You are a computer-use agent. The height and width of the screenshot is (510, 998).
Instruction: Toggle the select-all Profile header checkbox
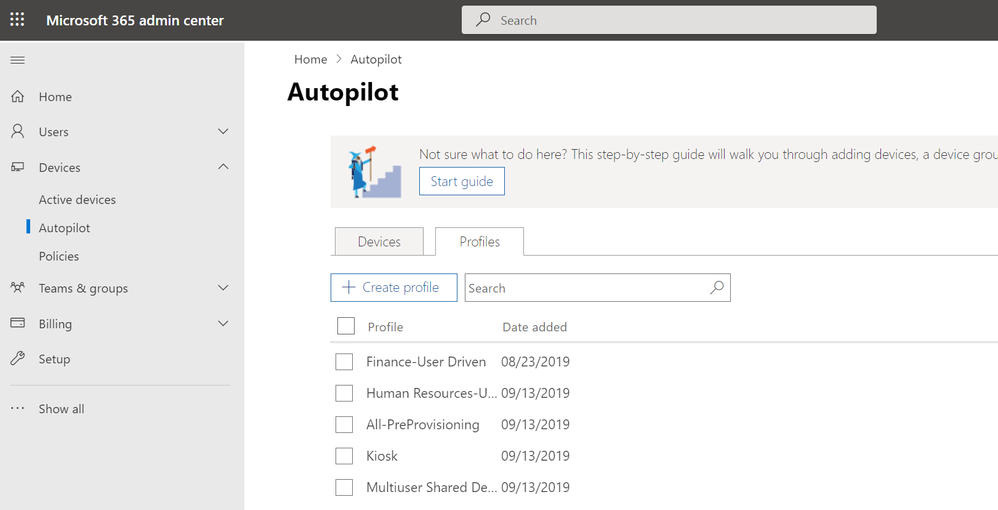pyautogui.click(x=346, y=326)
